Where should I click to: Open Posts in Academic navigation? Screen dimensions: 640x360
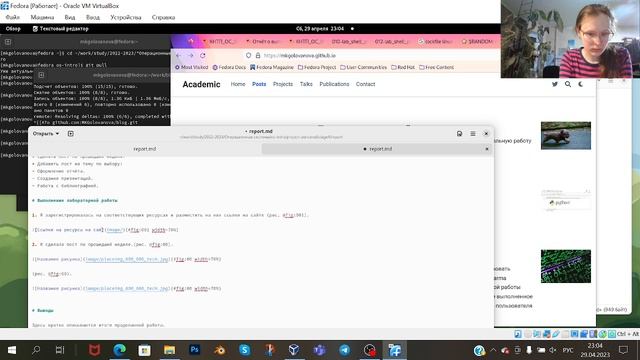tap(259, 84)
